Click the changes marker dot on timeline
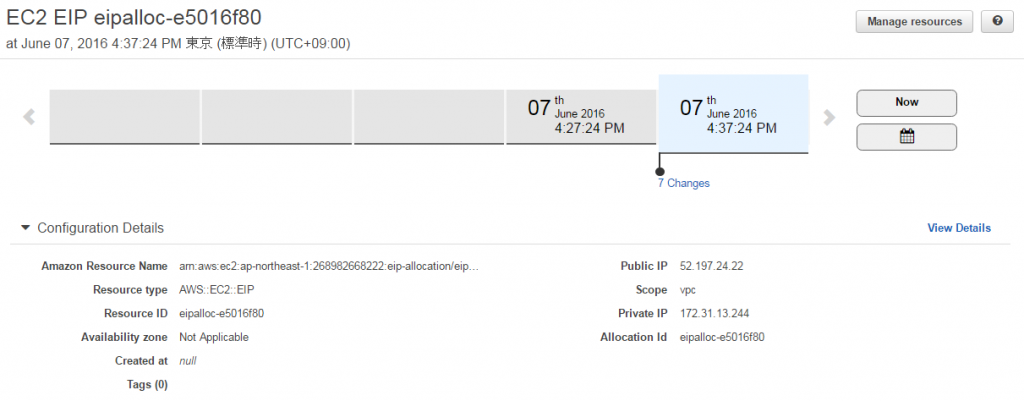1024x401 pixels. click(659, 171)
